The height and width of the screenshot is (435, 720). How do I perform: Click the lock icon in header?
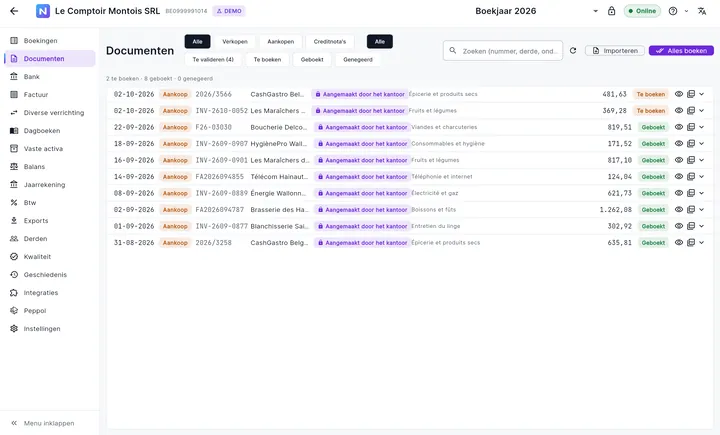611,11
